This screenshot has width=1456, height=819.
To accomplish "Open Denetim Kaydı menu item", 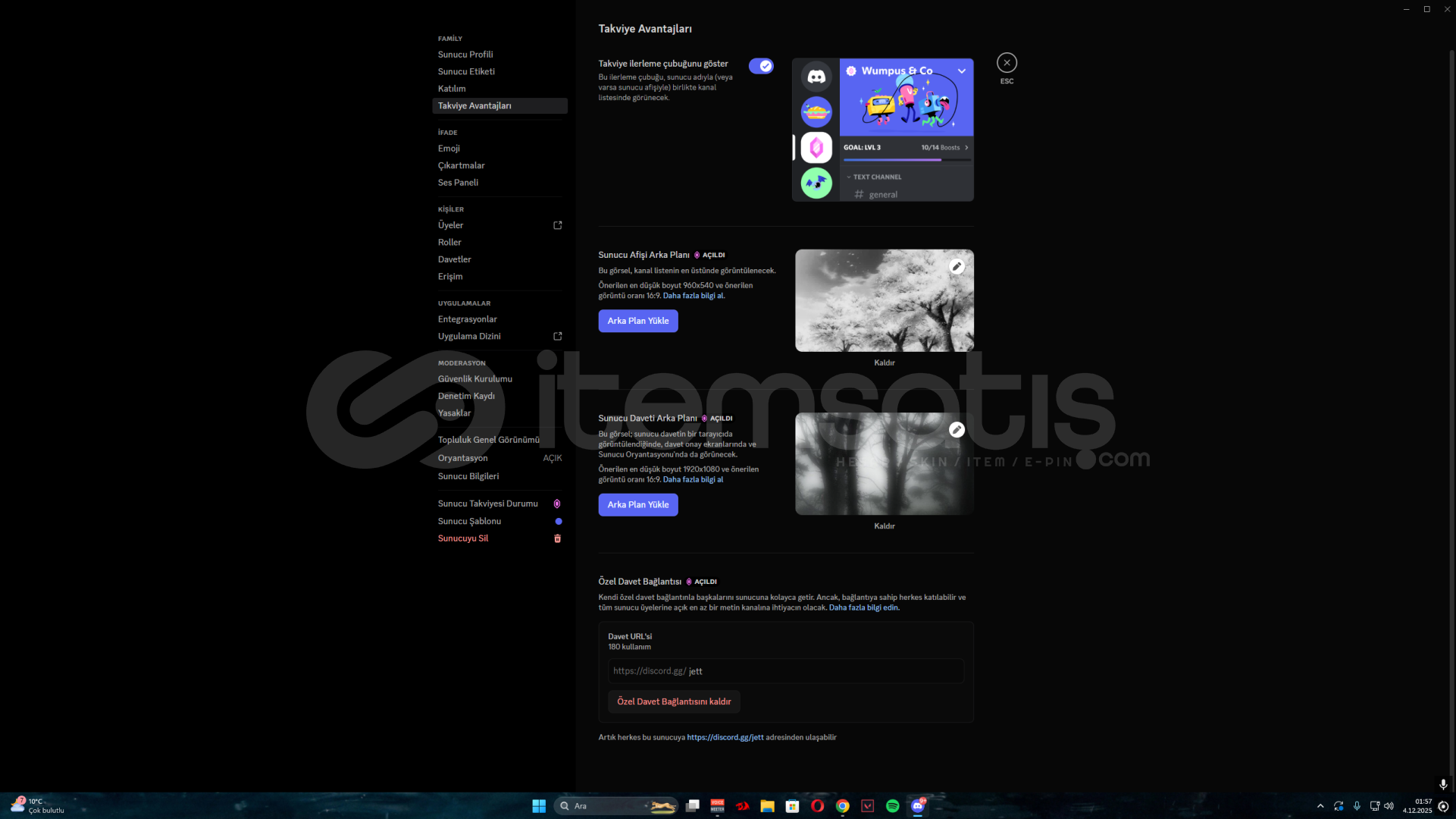I will [466, 396].
